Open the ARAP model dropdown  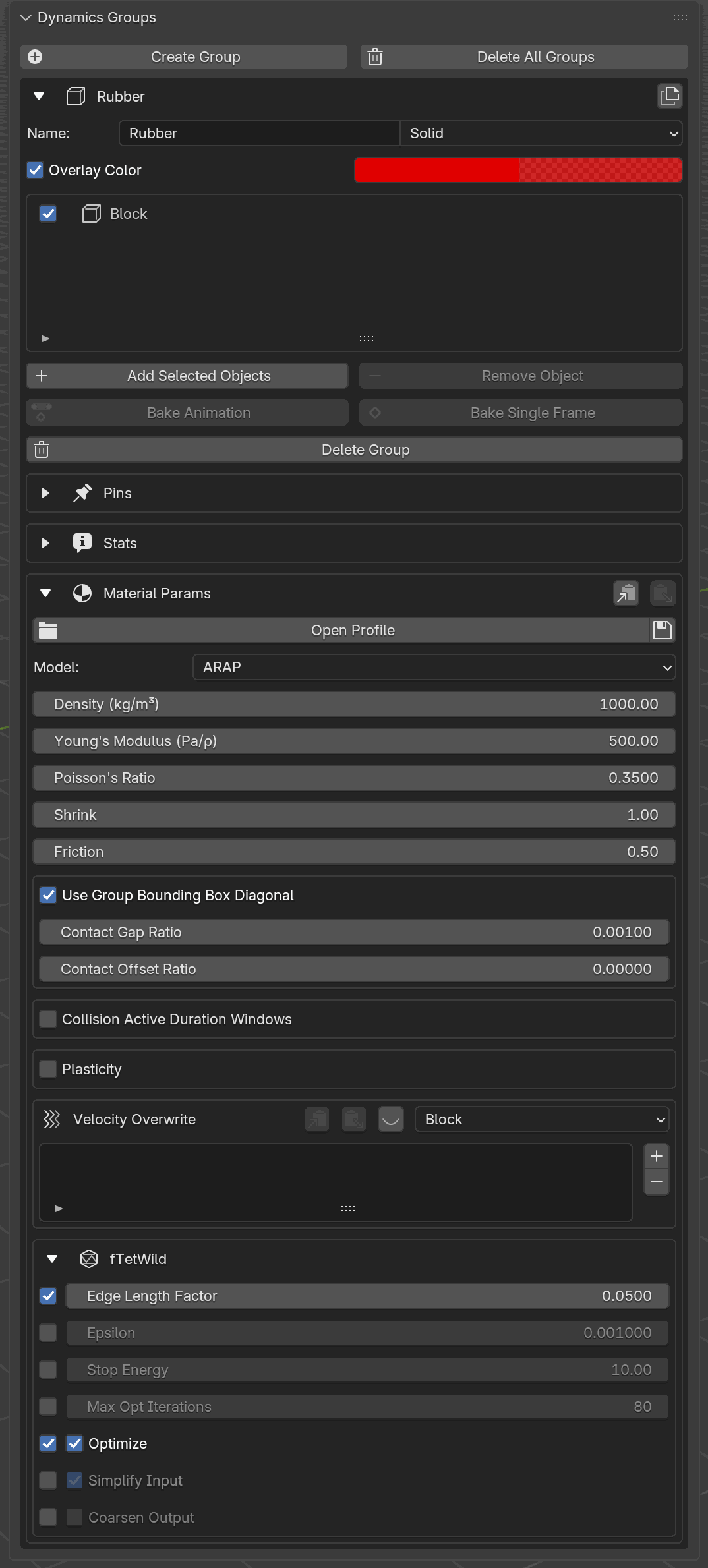point(434,667)
